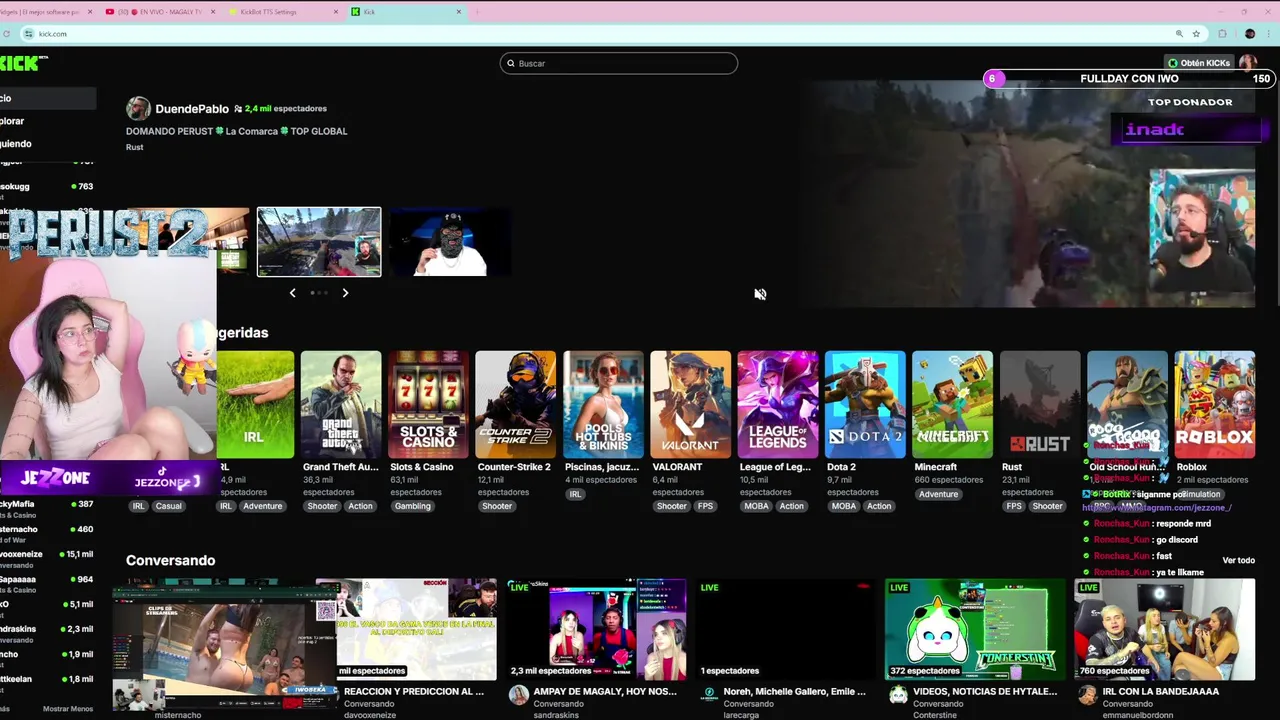Open the IRL CON LA BANDEJAAAA stream thumbnail
The height and width of the screenshot is (720, 1280).
(x=1164, y=629)
